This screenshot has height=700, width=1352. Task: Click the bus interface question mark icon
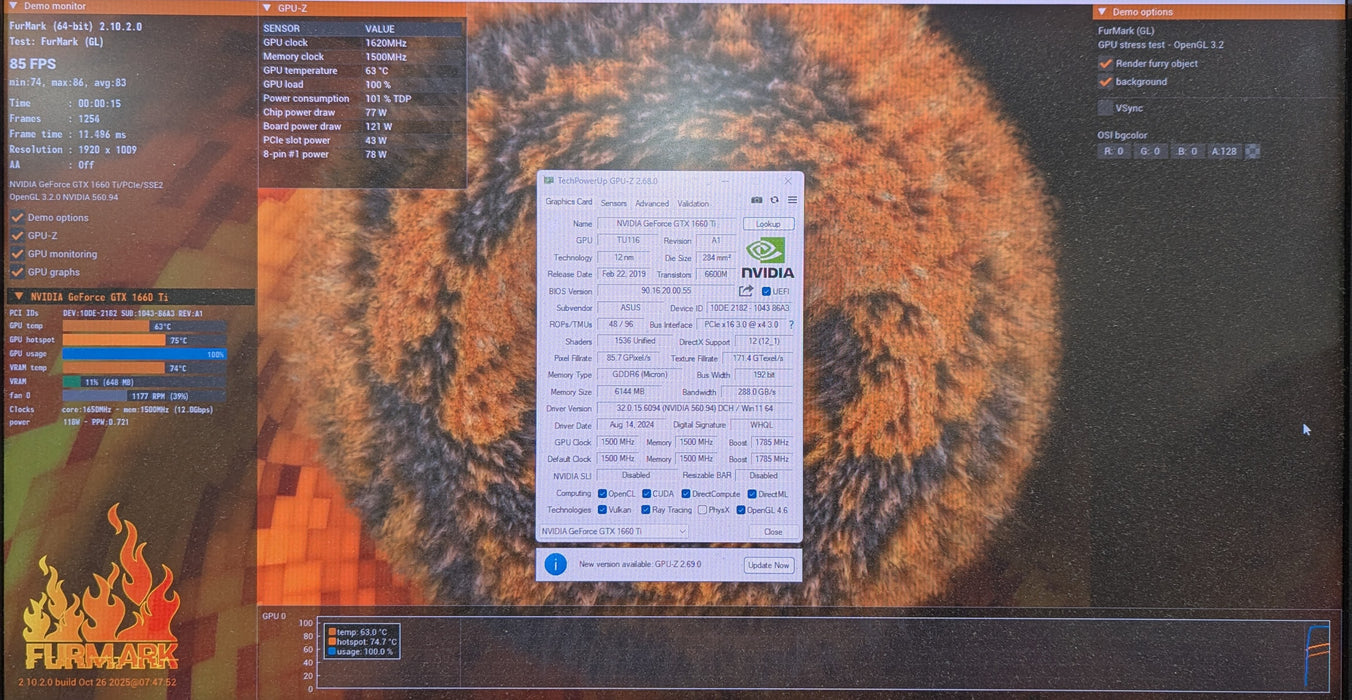(791, 325)
